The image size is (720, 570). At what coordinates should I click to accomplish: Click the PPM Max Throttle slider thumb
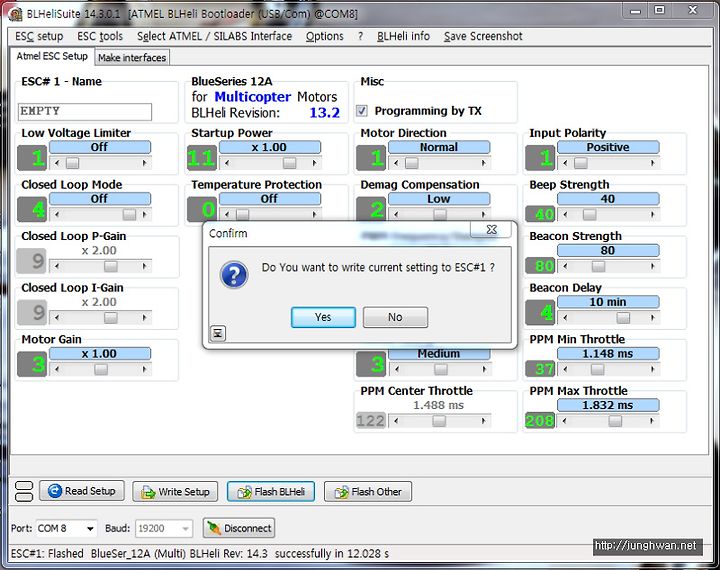pos(615,420)
